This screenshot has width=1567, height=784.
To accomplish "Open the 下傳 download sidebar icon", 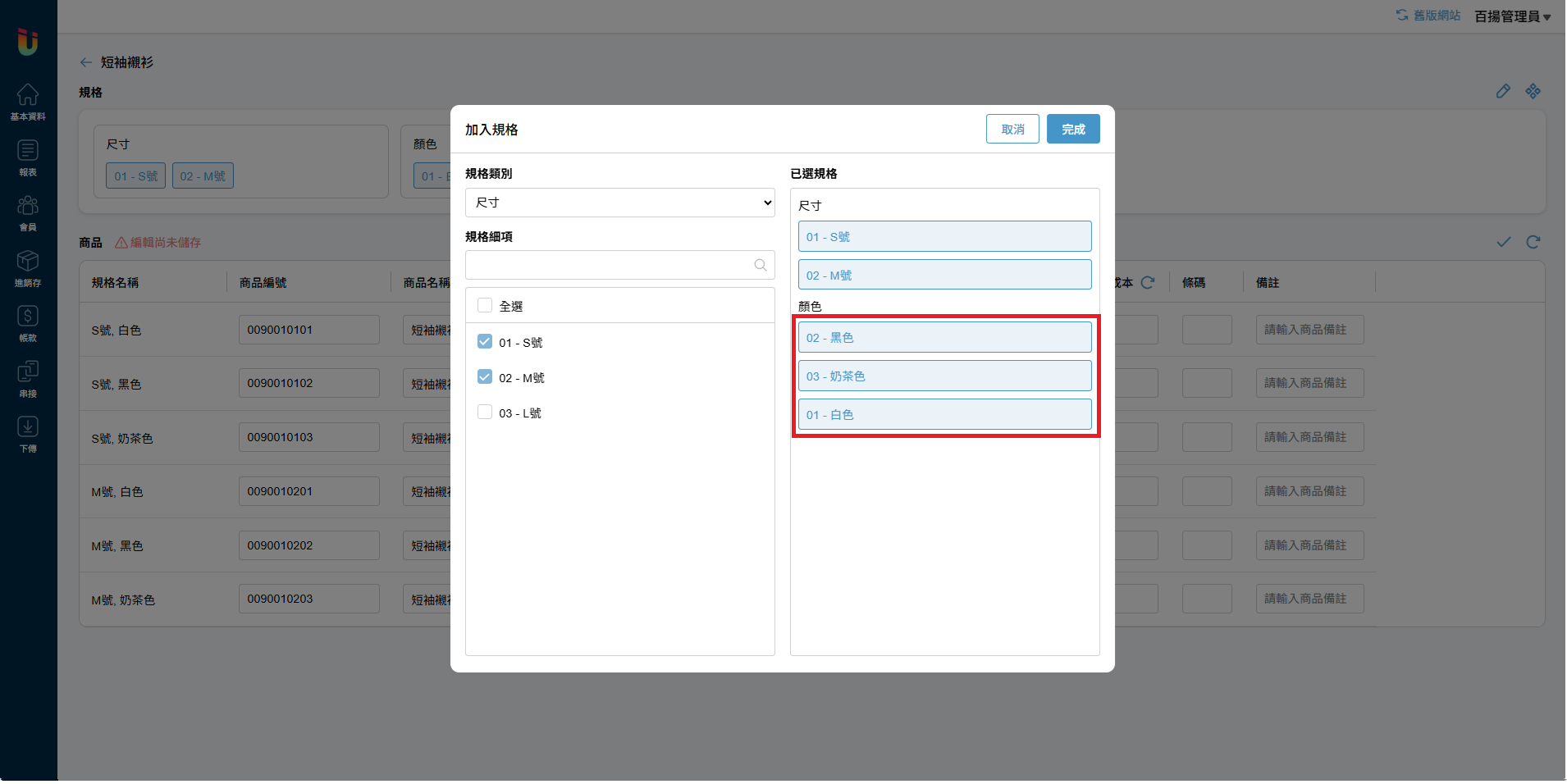I will tap(28, 434).
